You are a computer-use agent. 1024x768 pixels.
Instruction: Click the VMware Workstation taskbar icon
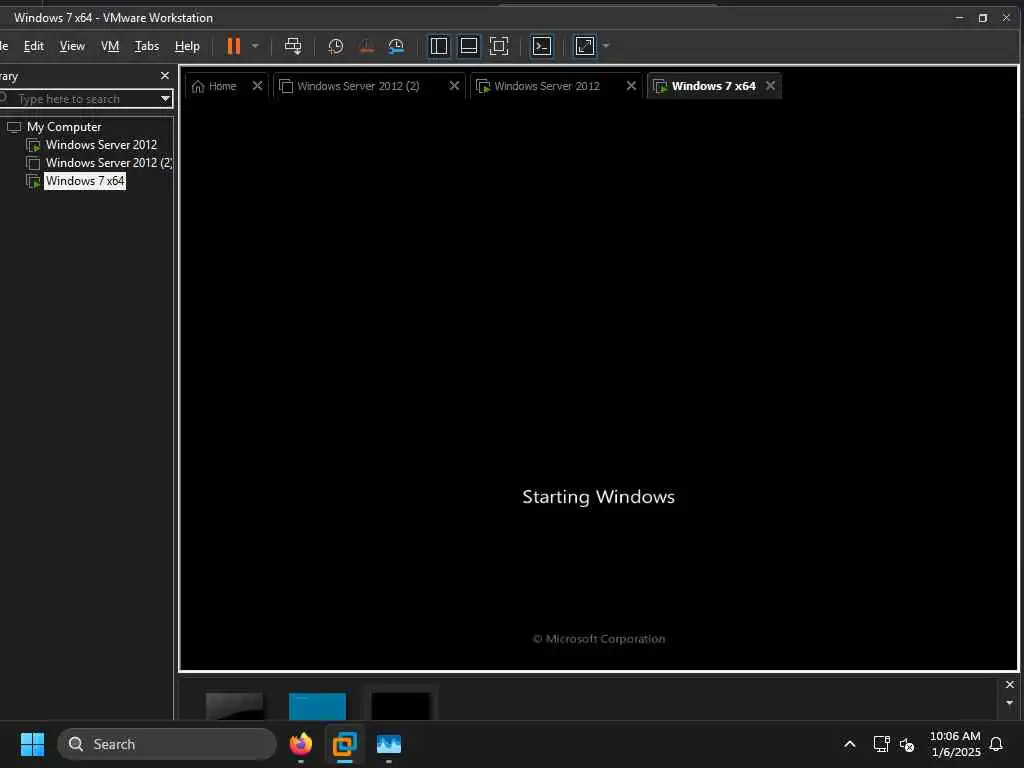tap(344, 744)
